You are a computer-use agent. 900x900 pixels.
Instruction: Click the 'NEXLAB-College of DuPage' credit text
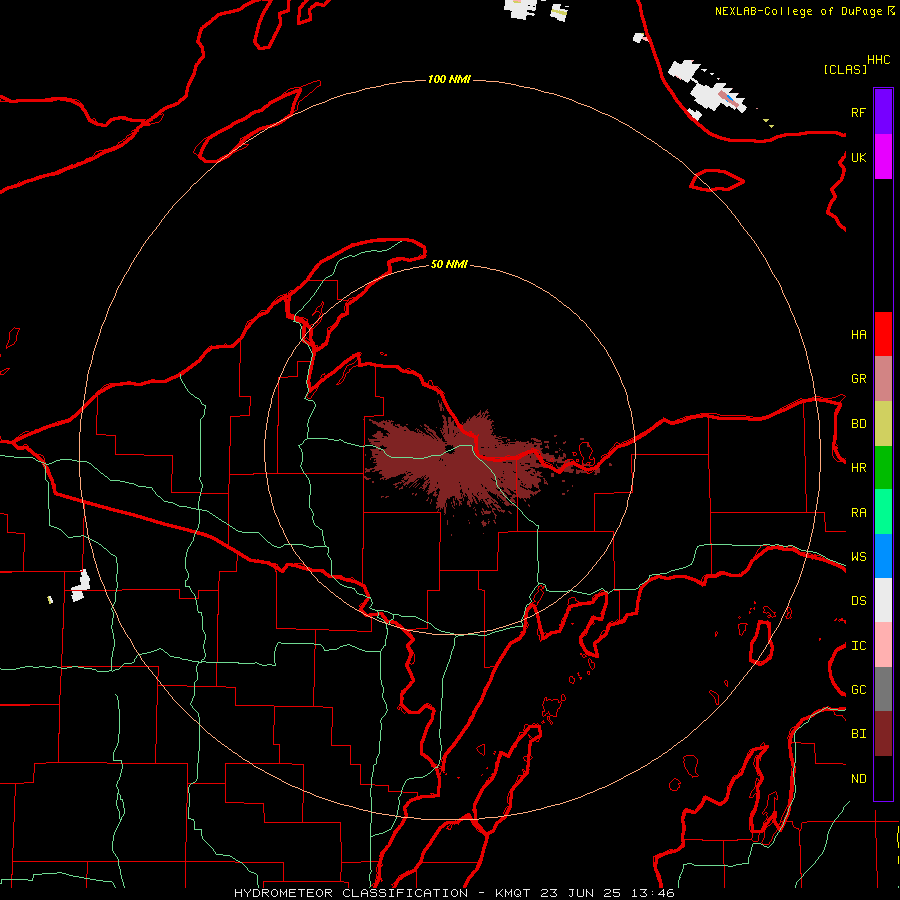tap(800, 11)
